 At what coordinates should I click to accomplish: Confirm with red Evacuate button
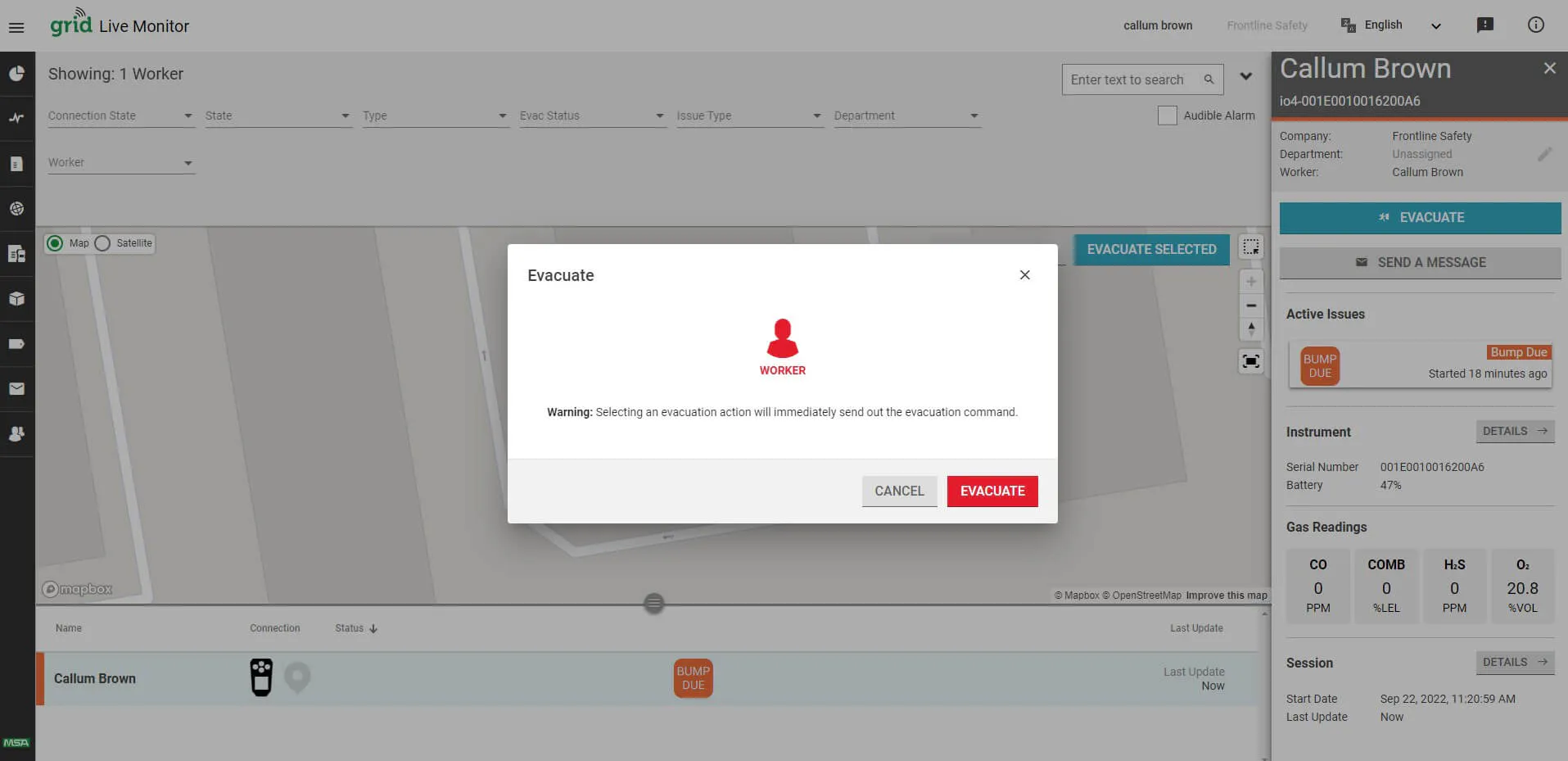tap(992, 491)
